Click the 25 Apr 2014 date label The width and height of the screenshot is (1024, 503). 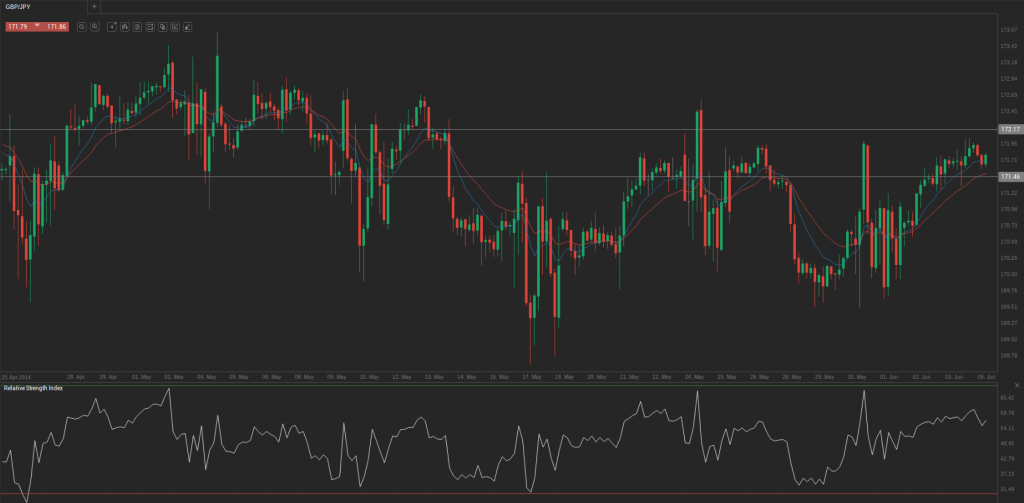16,377
